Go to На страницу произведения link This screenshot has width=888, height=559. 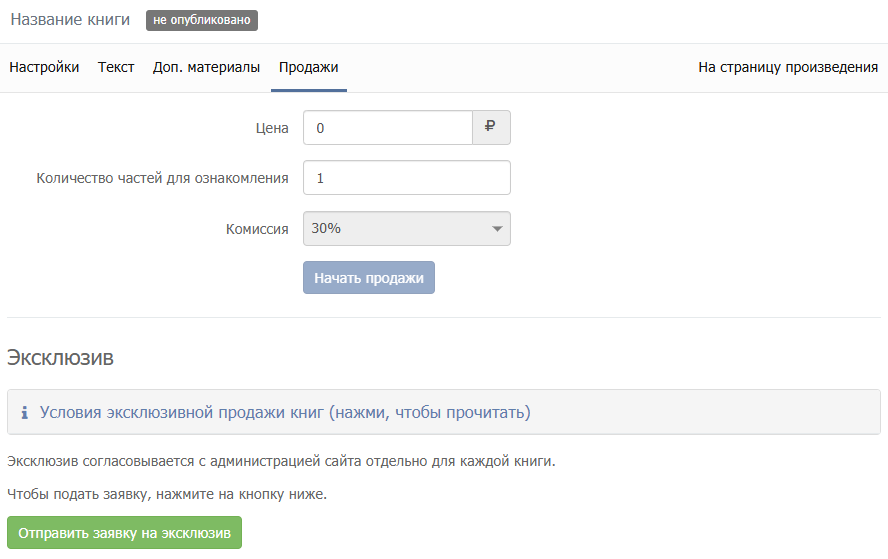(x=788, y=67)
